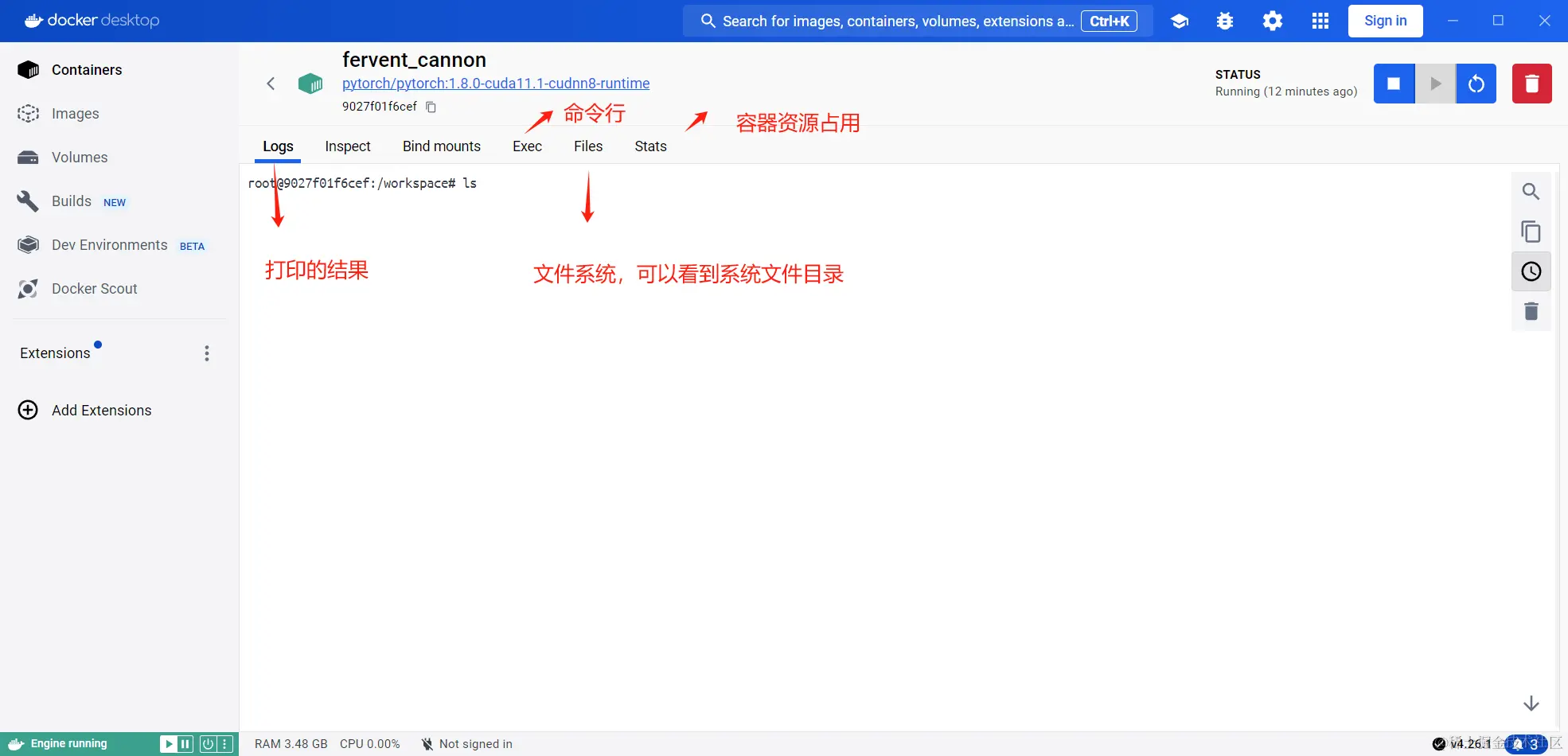
Task: Click the disabled start container button
Action: click(1435, 84)
